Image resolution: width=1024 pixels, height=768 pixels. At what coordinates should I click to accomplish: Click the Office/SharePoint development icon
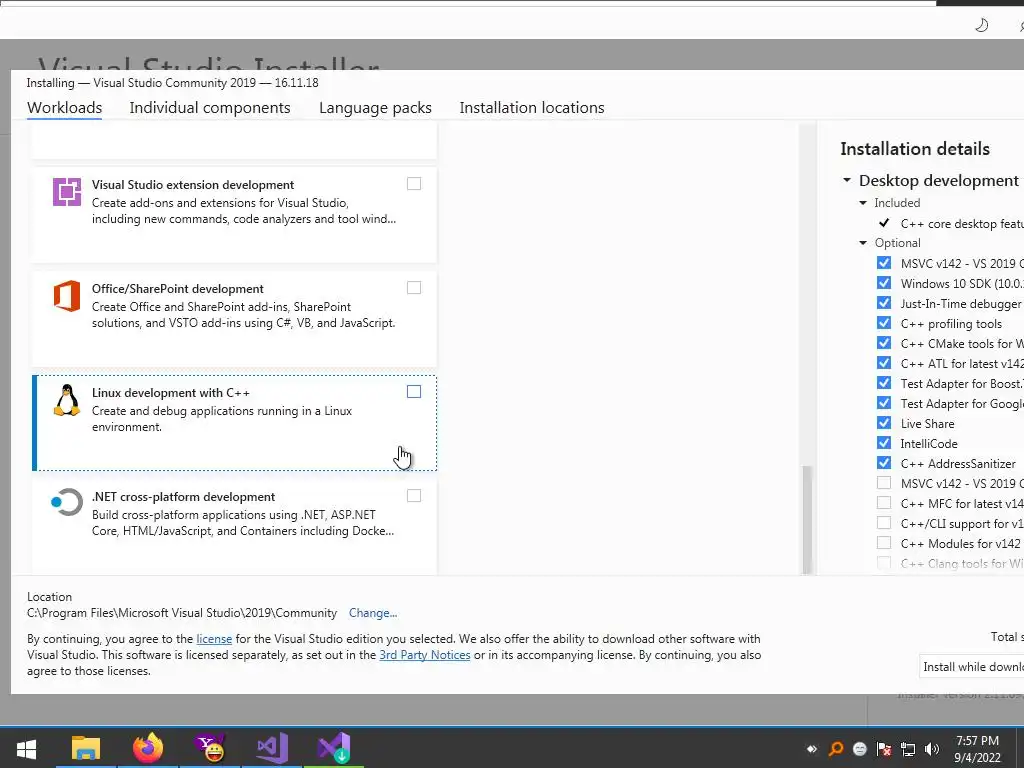coord(67,296)
